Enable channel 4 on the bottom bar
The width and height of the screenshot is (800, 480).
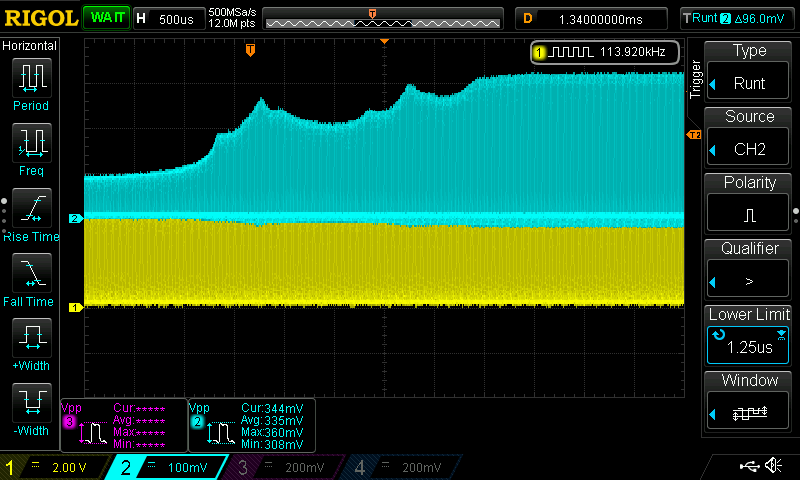(400, 467)
